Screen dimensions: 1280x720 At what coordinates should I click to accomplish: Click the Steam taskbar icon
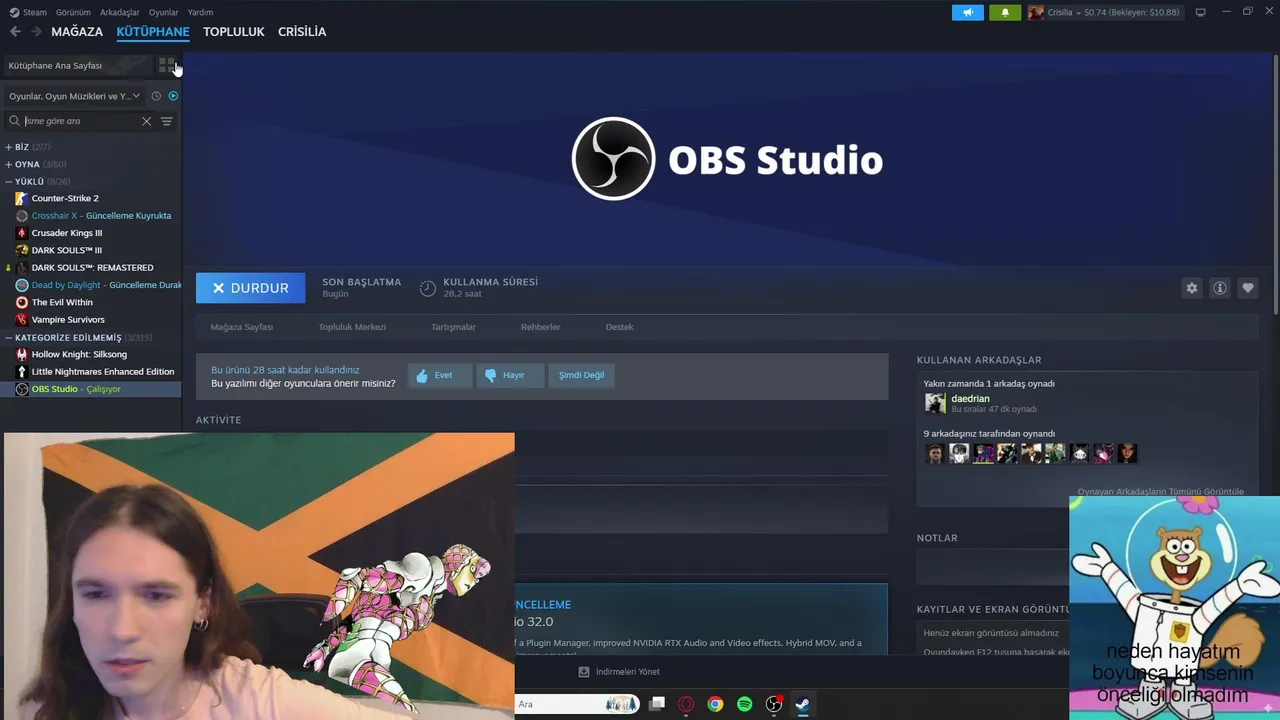click(x=802, y=704)
